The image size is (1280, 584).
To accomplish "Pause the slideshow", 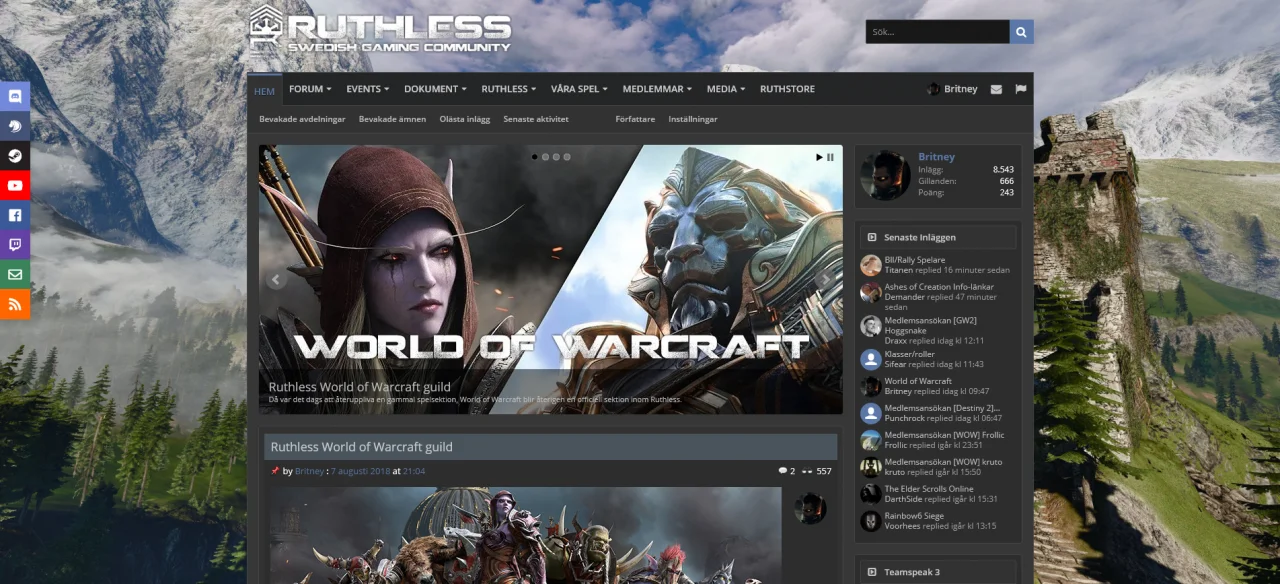I will pyautogui.click(x=831, y=157).
